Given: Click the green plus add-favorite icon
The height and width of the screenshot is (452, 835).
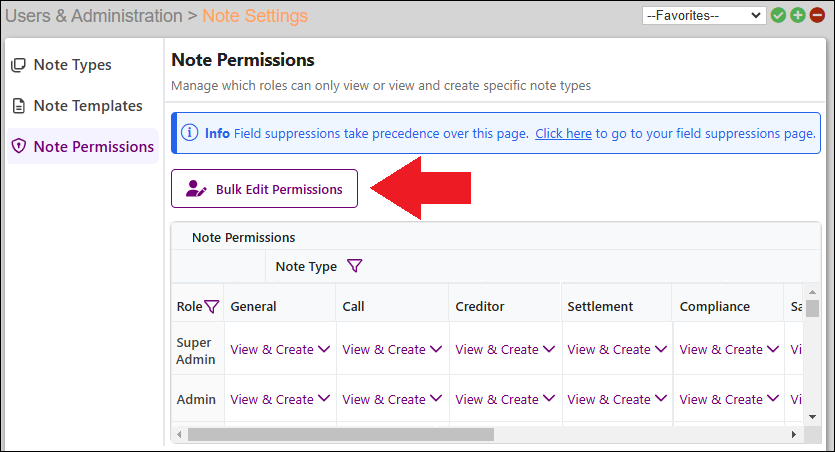Looking at the screenshot, I should 797,15.
